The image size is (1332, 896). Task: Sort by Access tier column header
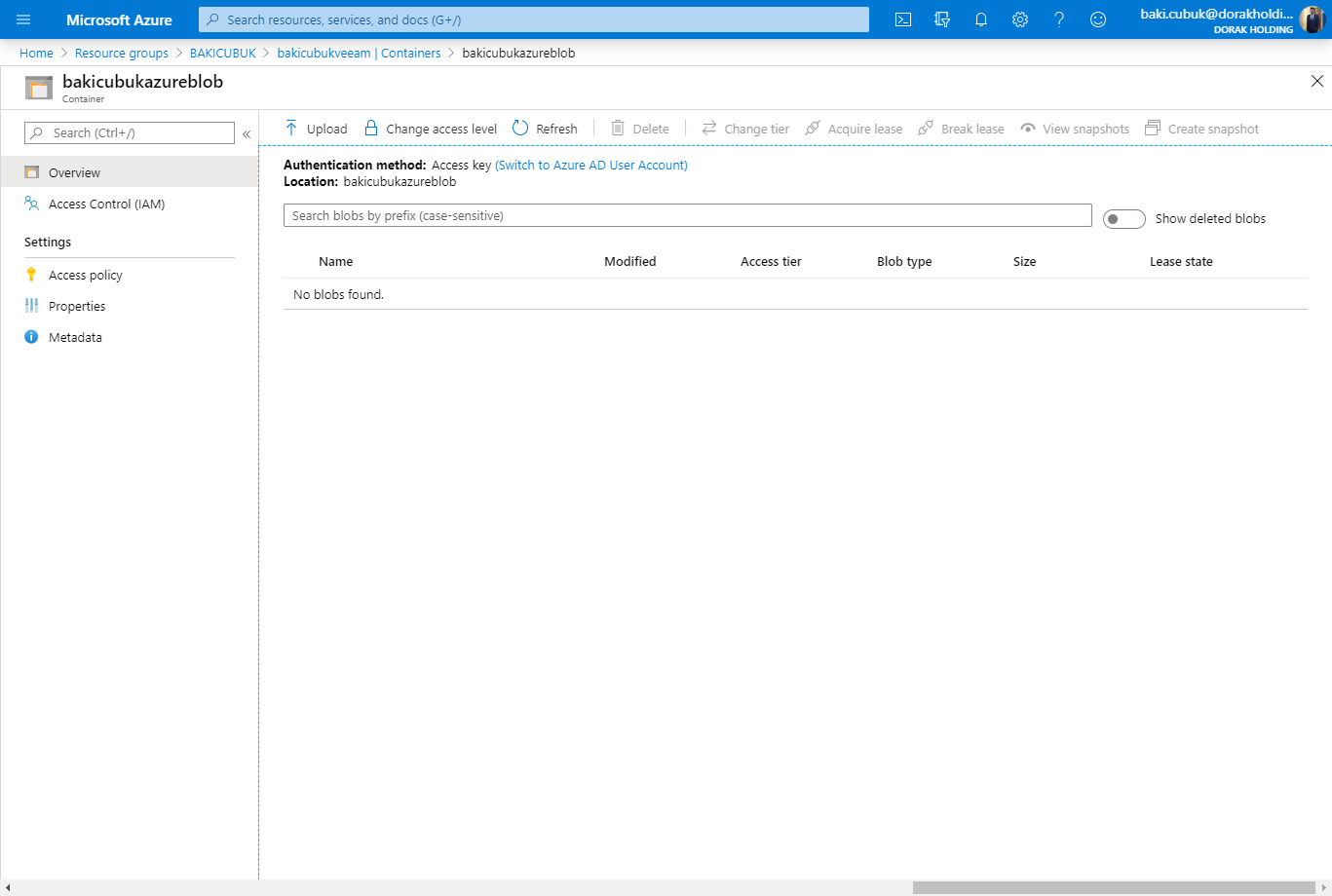coord(771,261)
